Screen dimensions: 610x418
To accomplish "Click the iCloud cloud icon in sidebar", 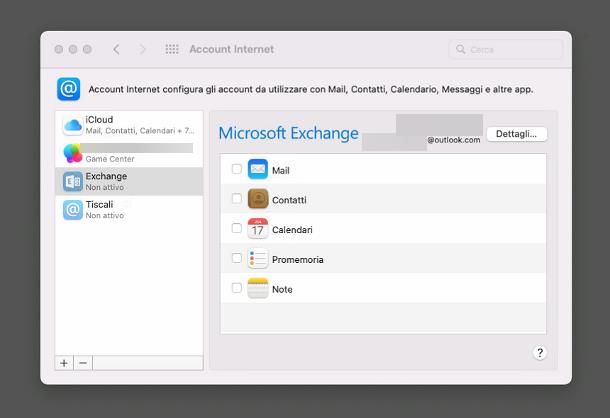I will pos(73,125).
